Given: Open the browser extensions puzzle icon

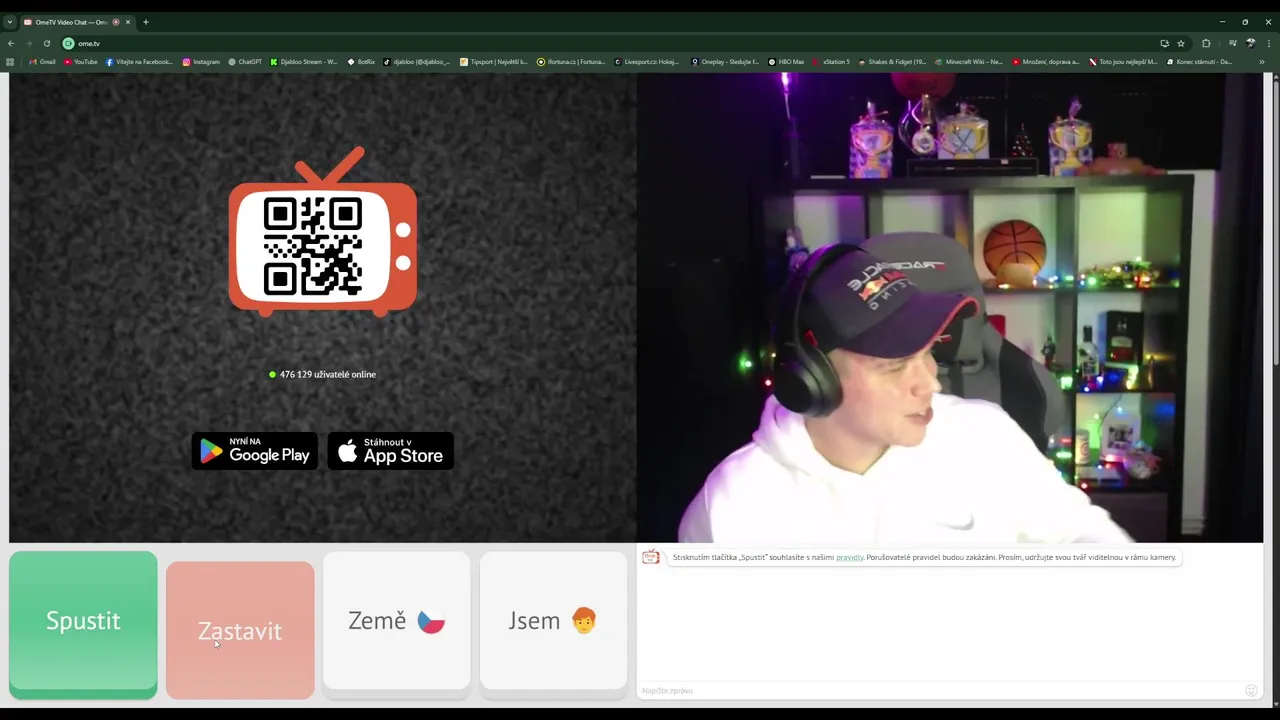Looking at the screenshot, I should pos(1206,43).
